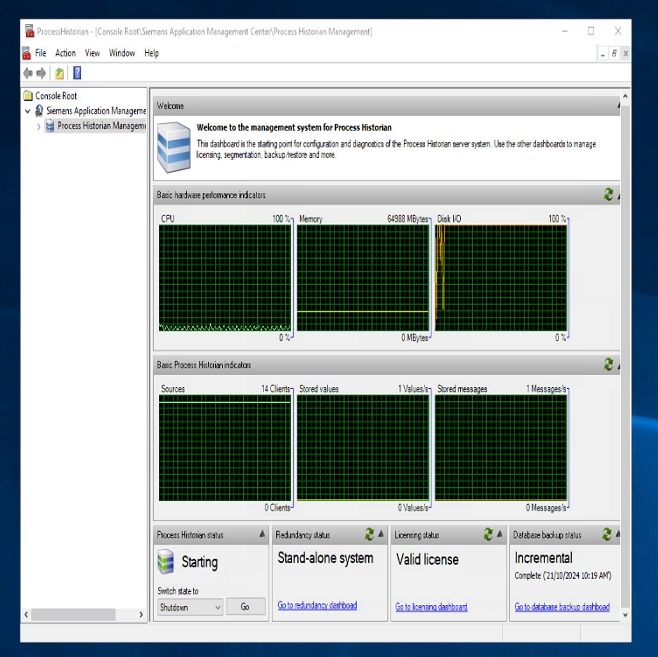Click the tree pane scroll right arrow
Viewport: 658px width, 657px height.
coord(141,615)
